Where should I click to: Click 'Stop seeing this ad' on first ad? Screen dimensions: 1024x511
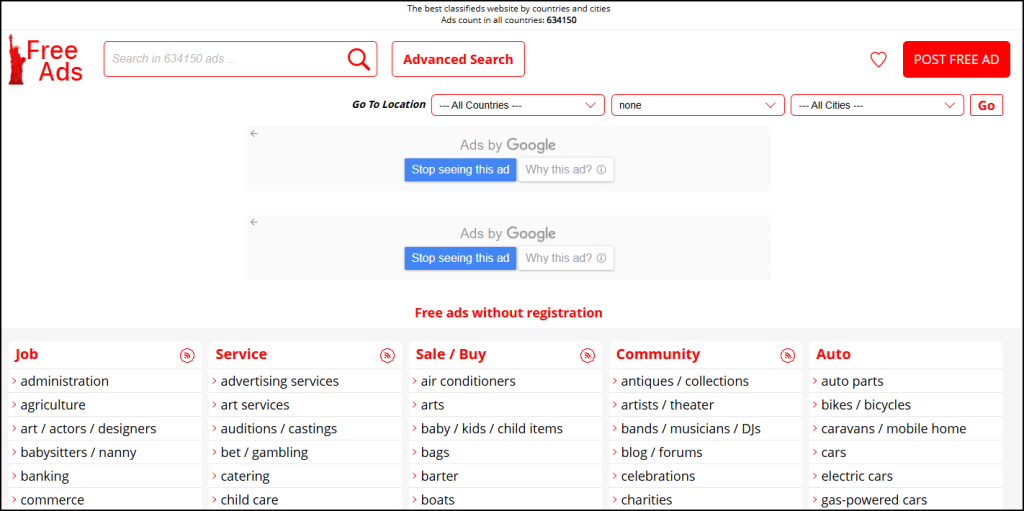point(460,170)
